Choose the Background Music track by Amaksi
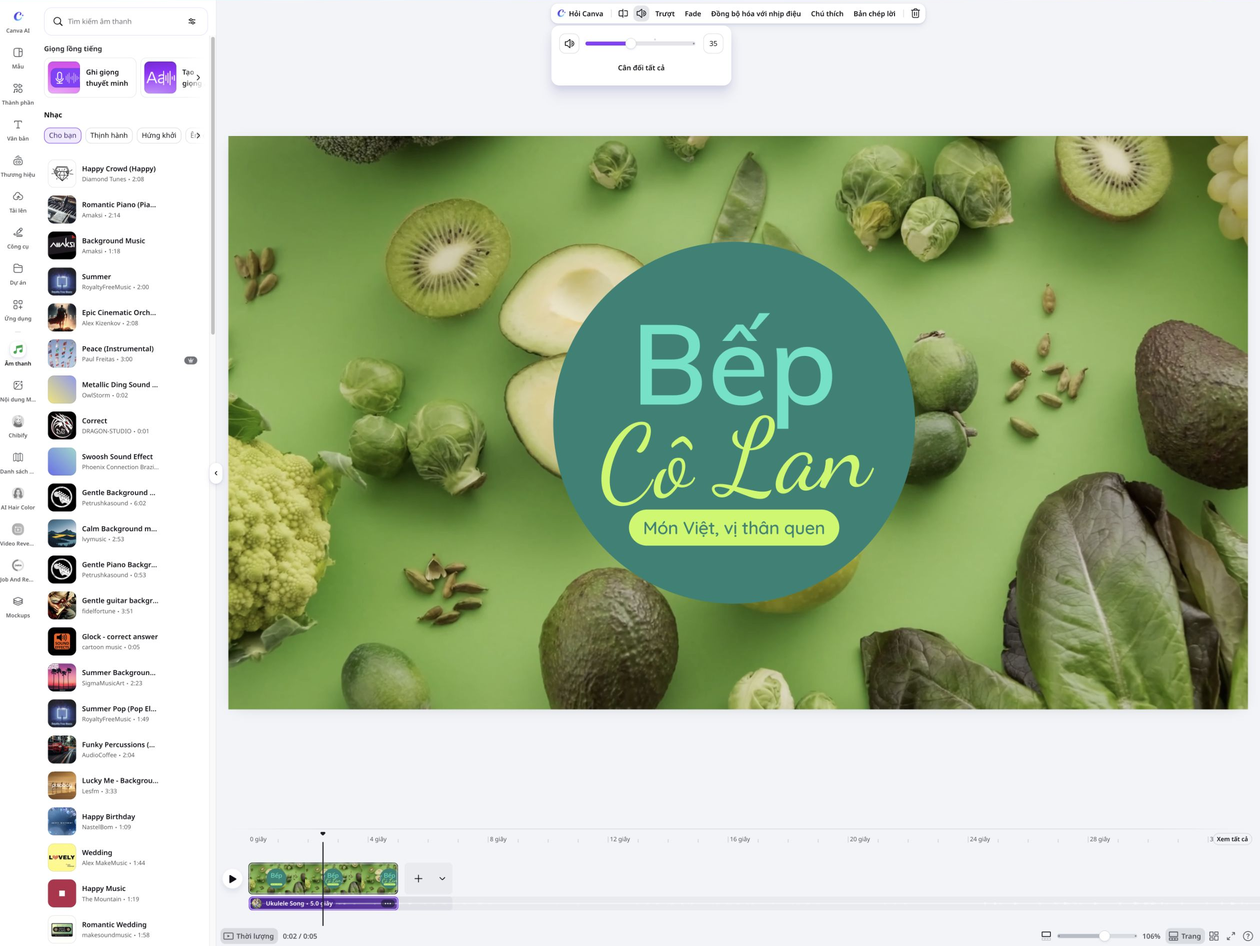Image resolution: width=1260 pixels, height=946 pixels. 121,246
